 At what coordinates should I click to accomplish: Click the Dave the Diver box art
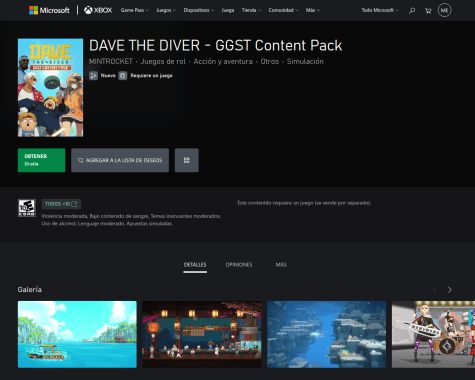coord(50,88)
